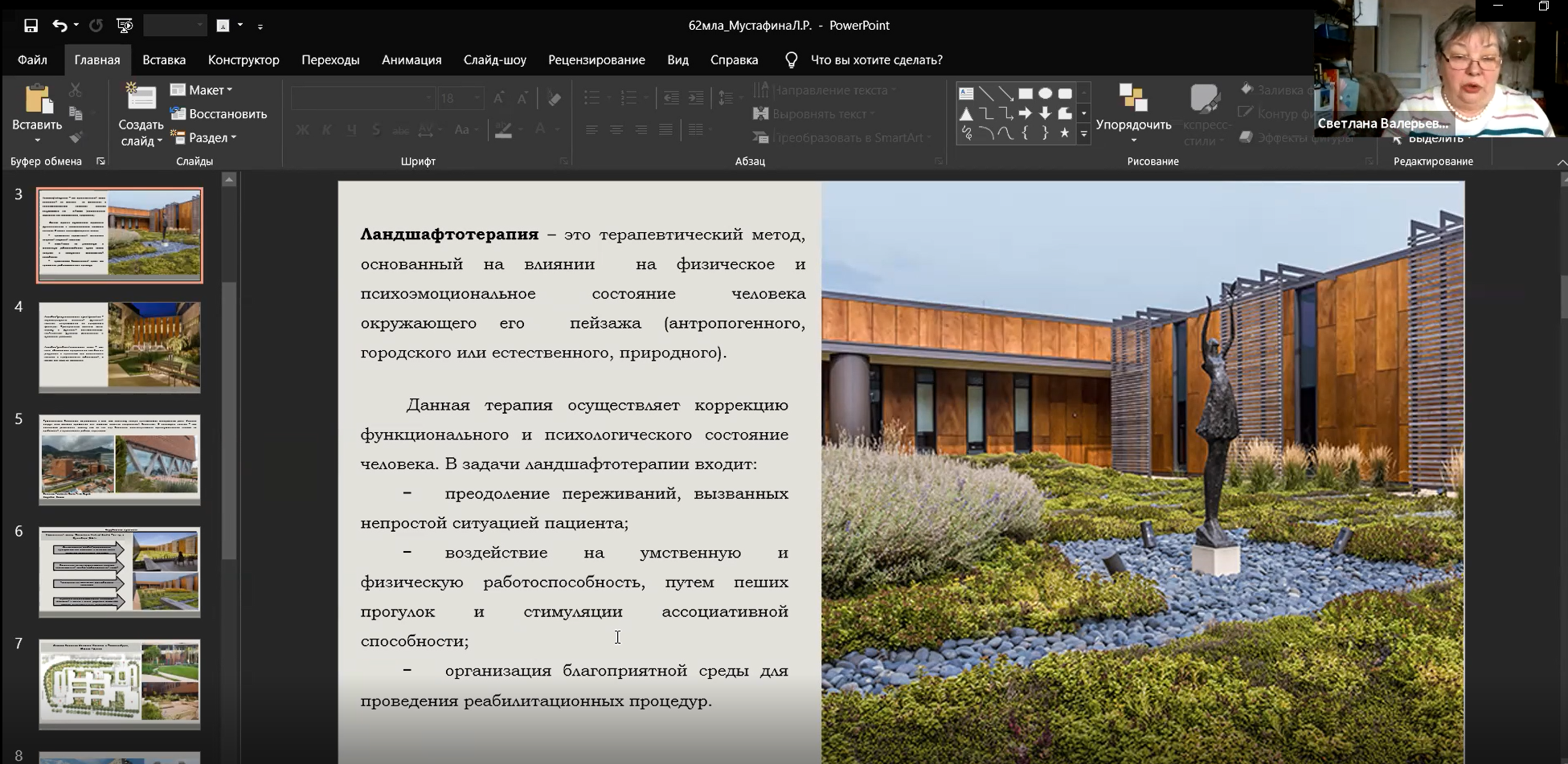The image size is (1568, 764).
Task: Select the rectangle shape
Action: pyautogui.click(x=1026, y=93)
